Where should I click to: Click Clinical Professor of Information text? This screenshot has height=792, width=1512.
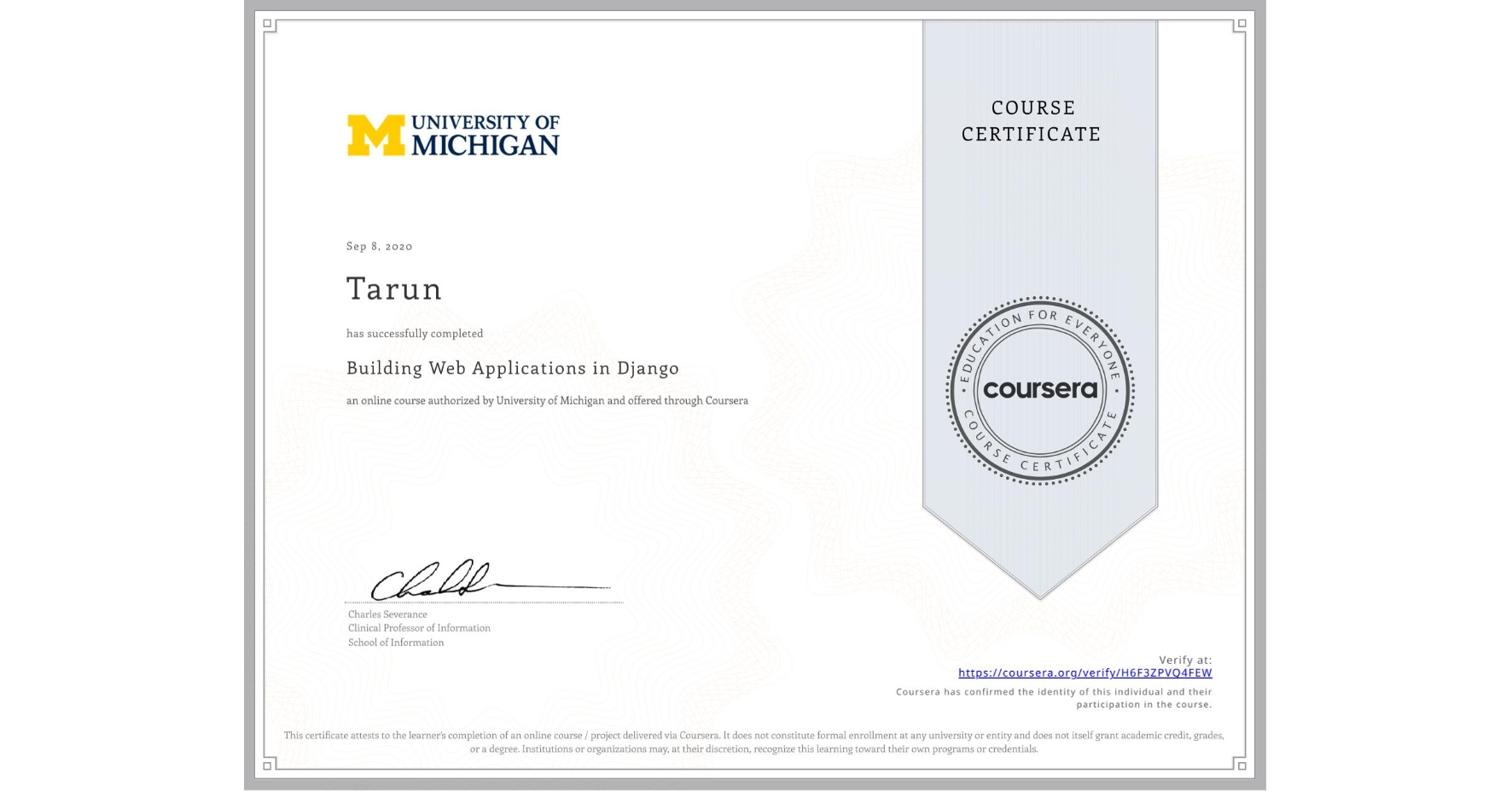[x=419, y=628]
